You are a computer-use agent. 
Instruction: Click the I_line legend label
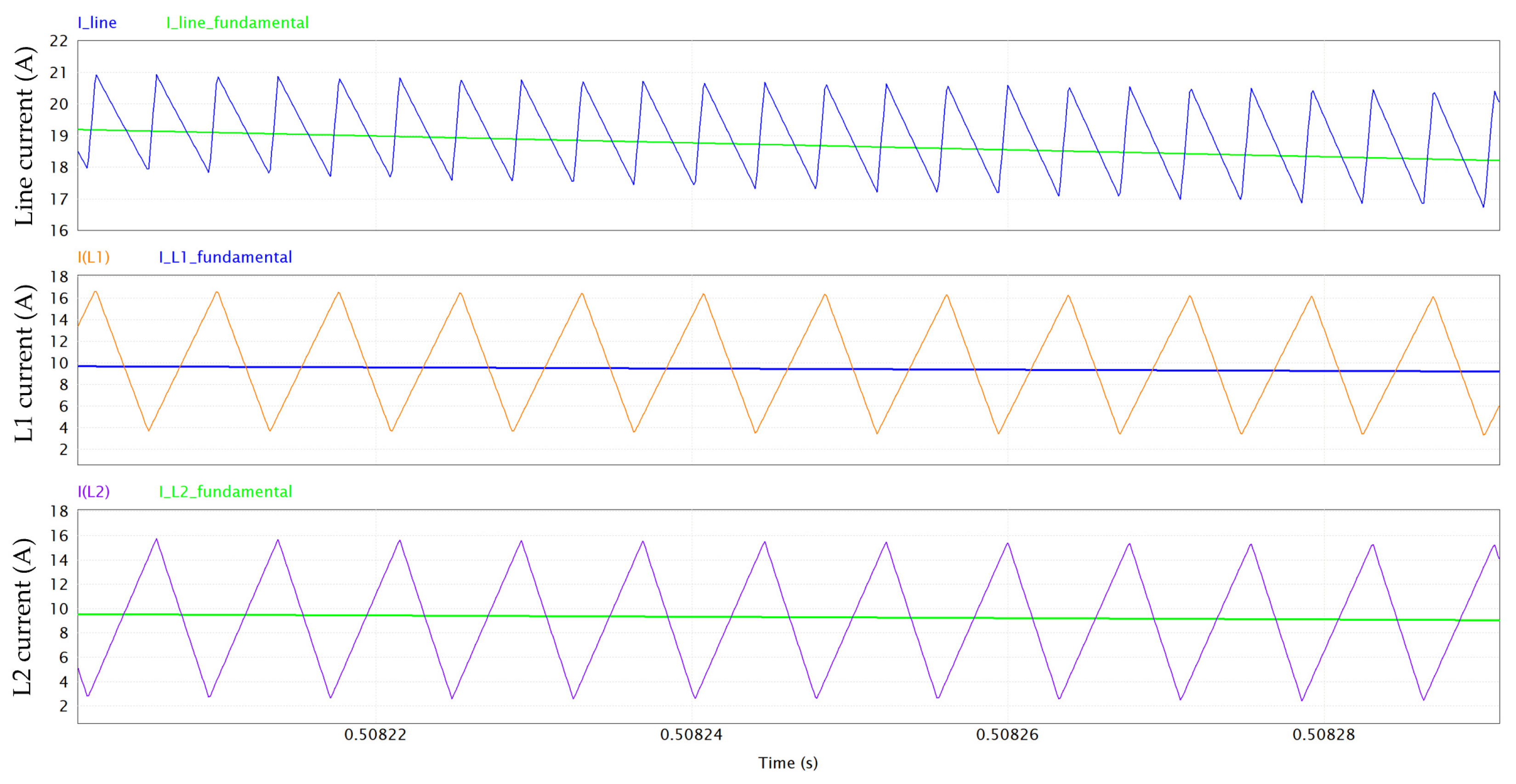point(97,23)
